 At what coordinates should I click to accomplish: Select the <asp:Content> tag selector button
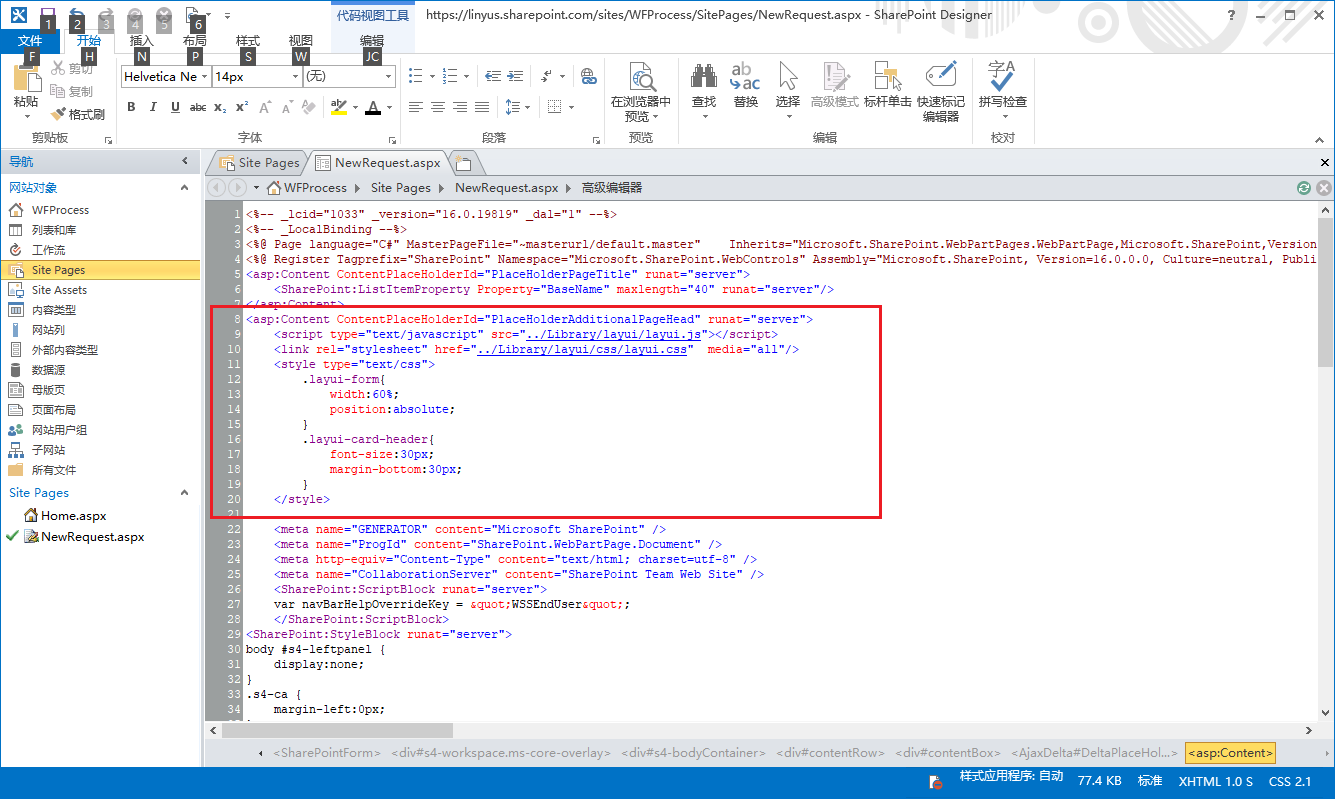[x=1230, y=752]
